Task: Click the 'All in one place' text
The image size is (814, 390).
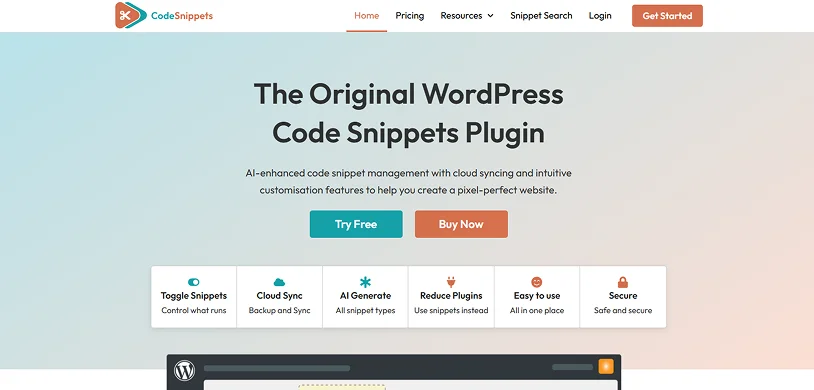Action: point(537,311)
